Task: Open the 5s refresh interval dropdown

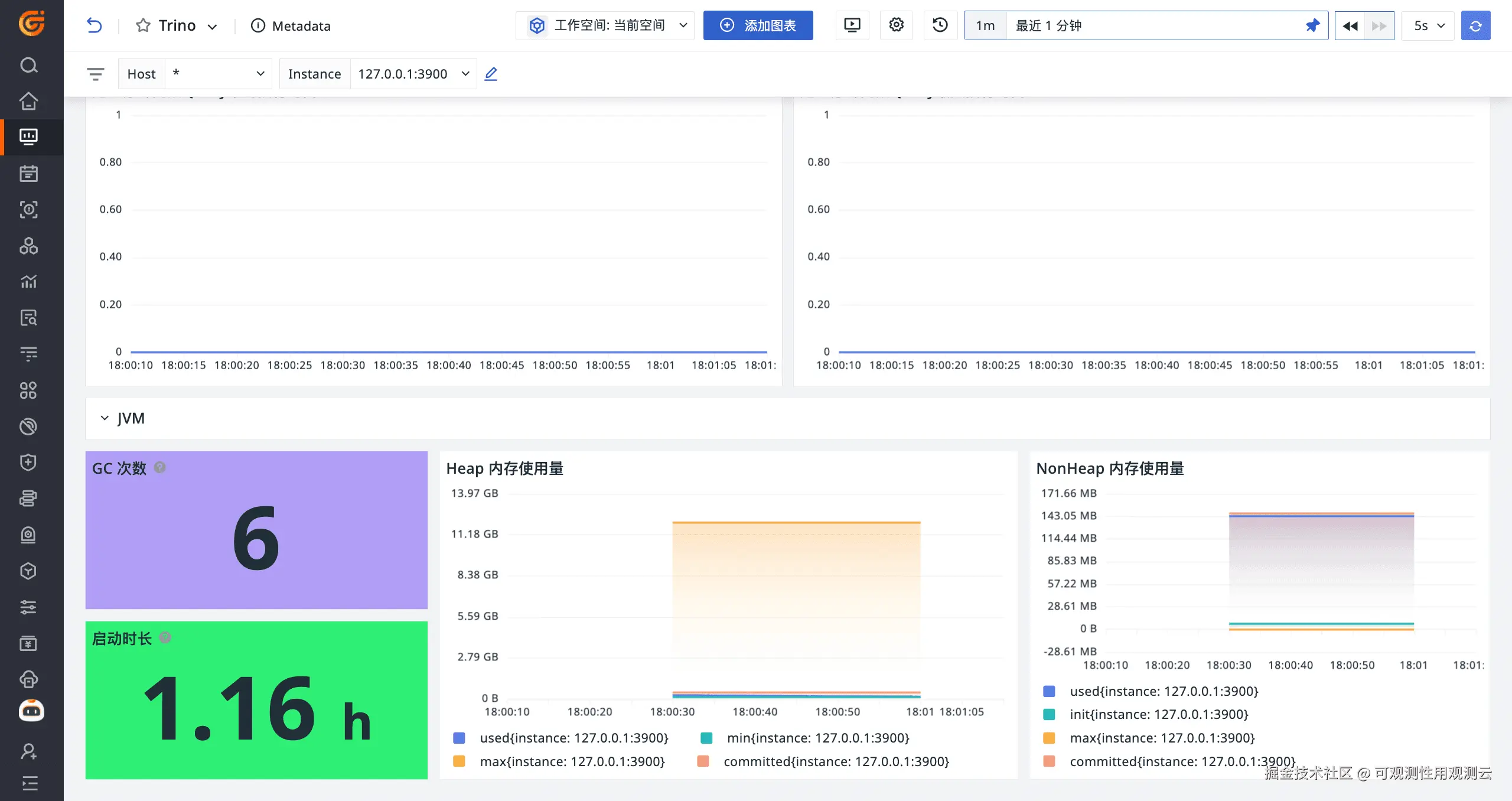Action: (1428, 25)
